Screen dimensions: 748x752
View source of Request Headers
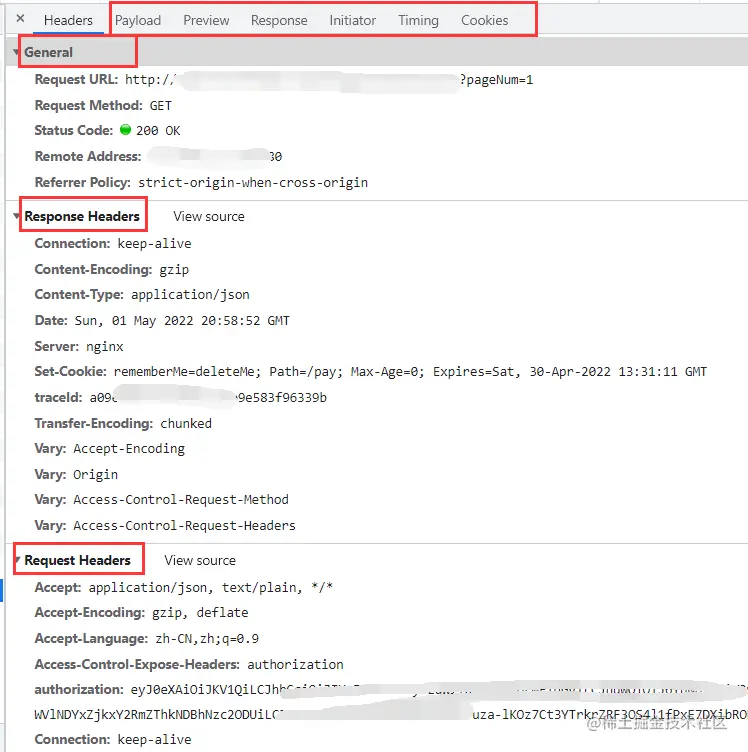pos(200,560)
